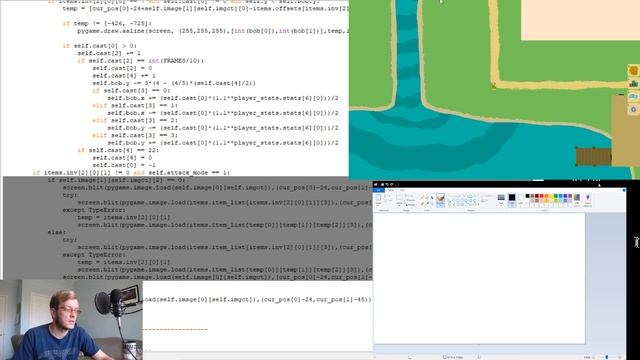
Task: Pick the purple swatch in Paint palette
Action: [570, 196]
